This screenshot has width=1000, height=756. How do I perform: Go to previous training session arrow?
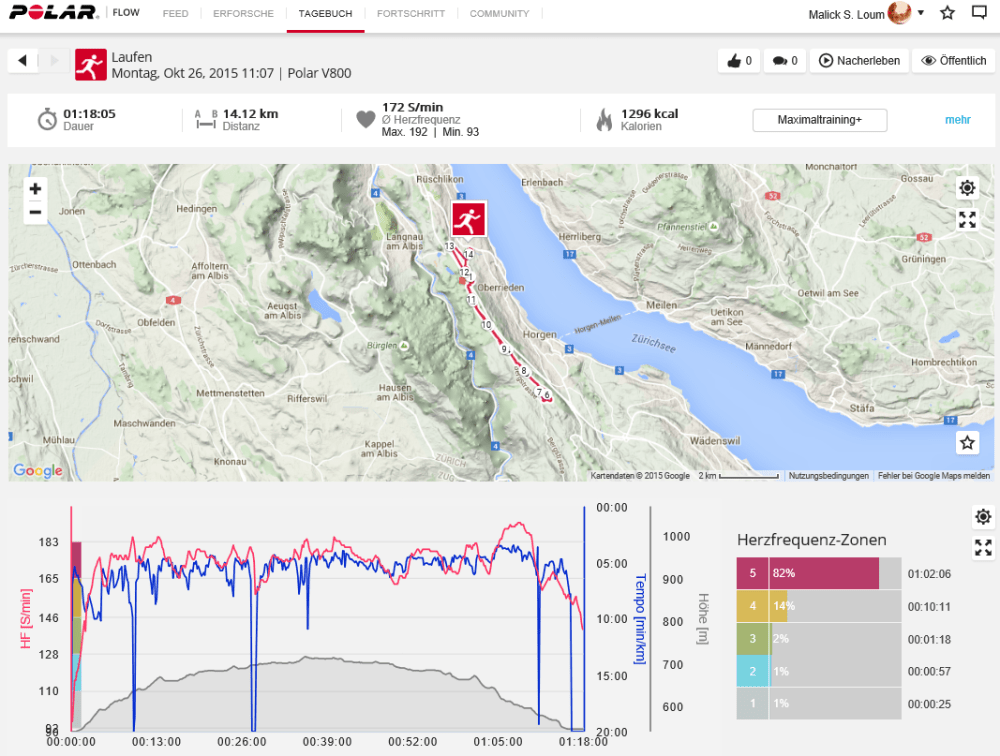(22, 61)
